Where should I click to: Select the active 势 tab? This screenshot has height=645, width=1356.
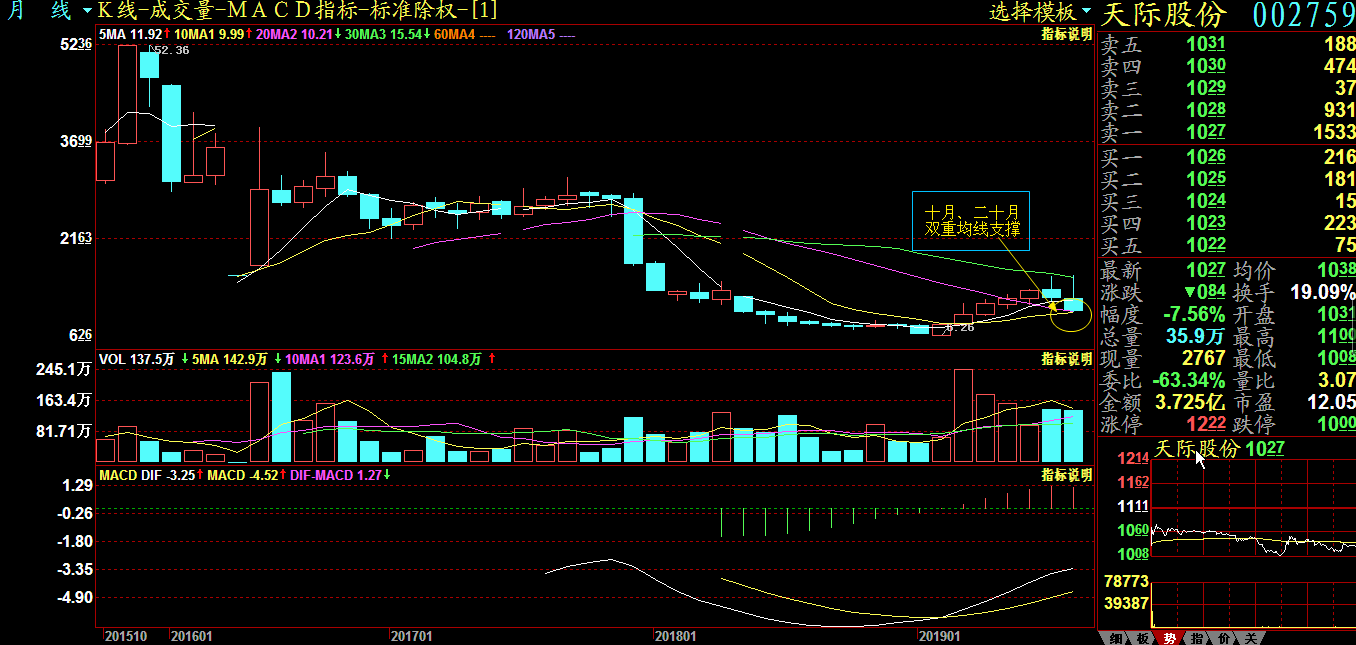(1168, 638)
